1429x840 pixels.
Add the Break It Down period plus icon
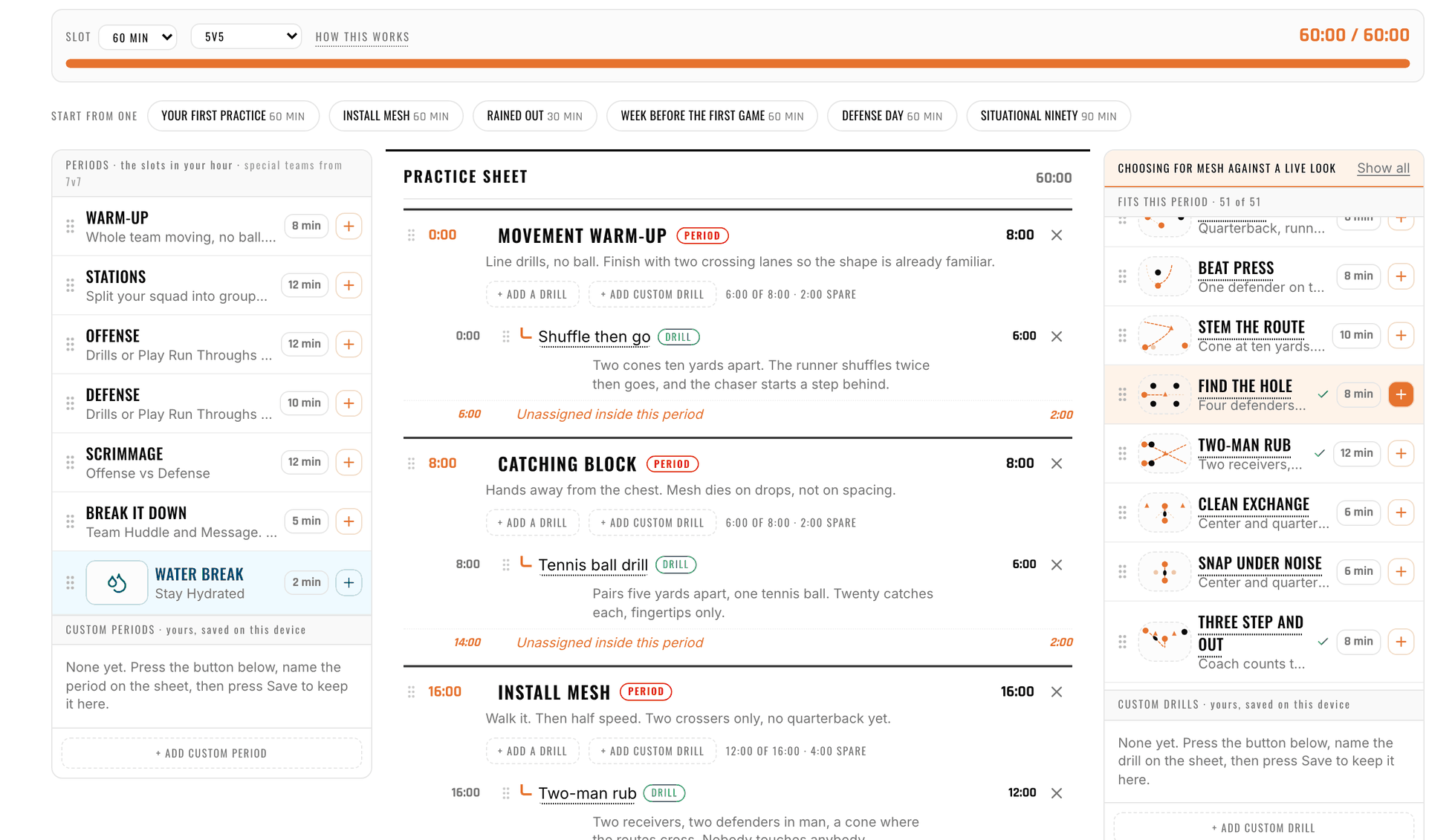coord(349,521)
